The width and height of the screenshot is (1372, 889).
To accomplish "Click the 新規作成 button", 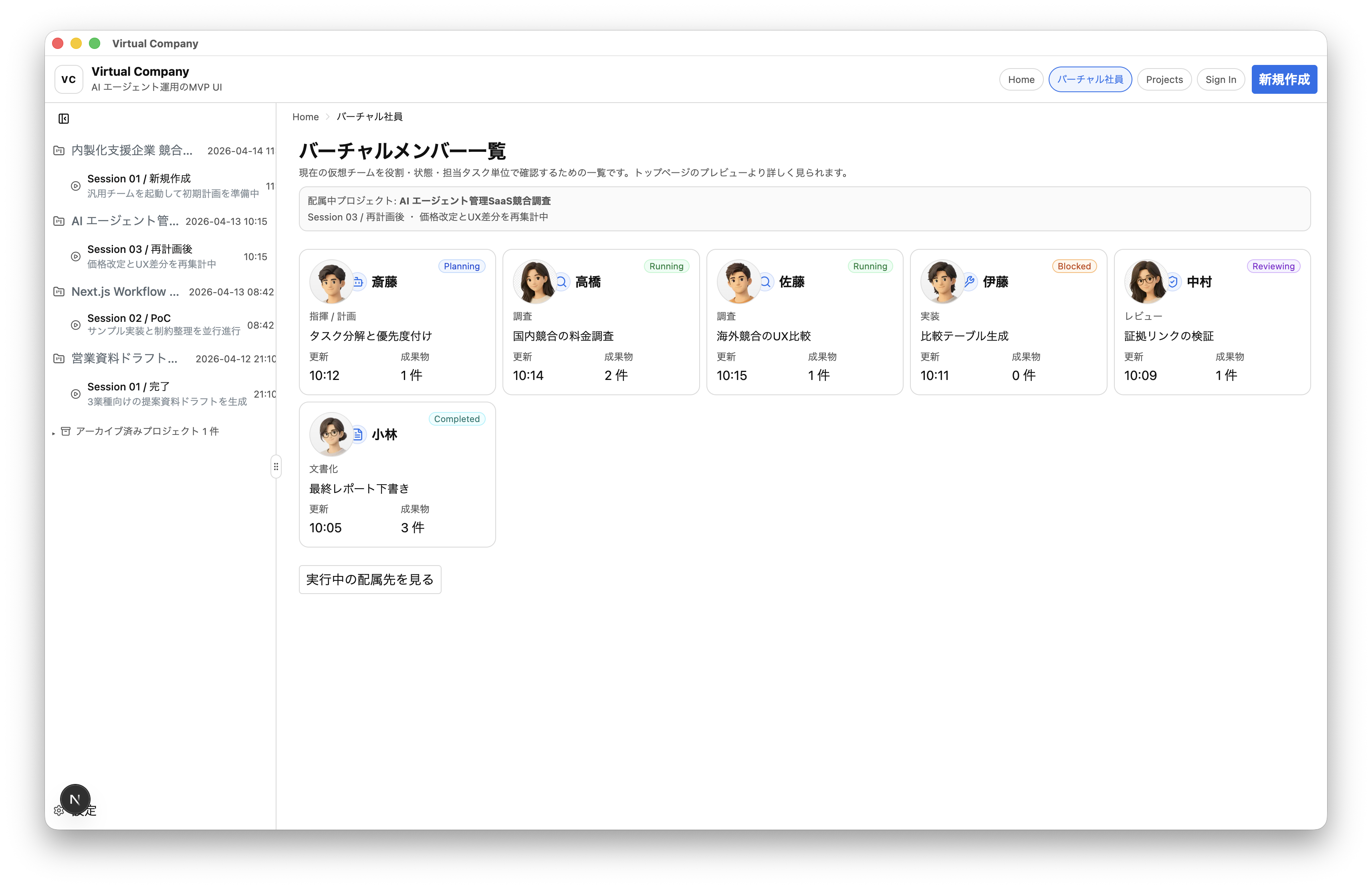I will click(x=1284, y=79).
